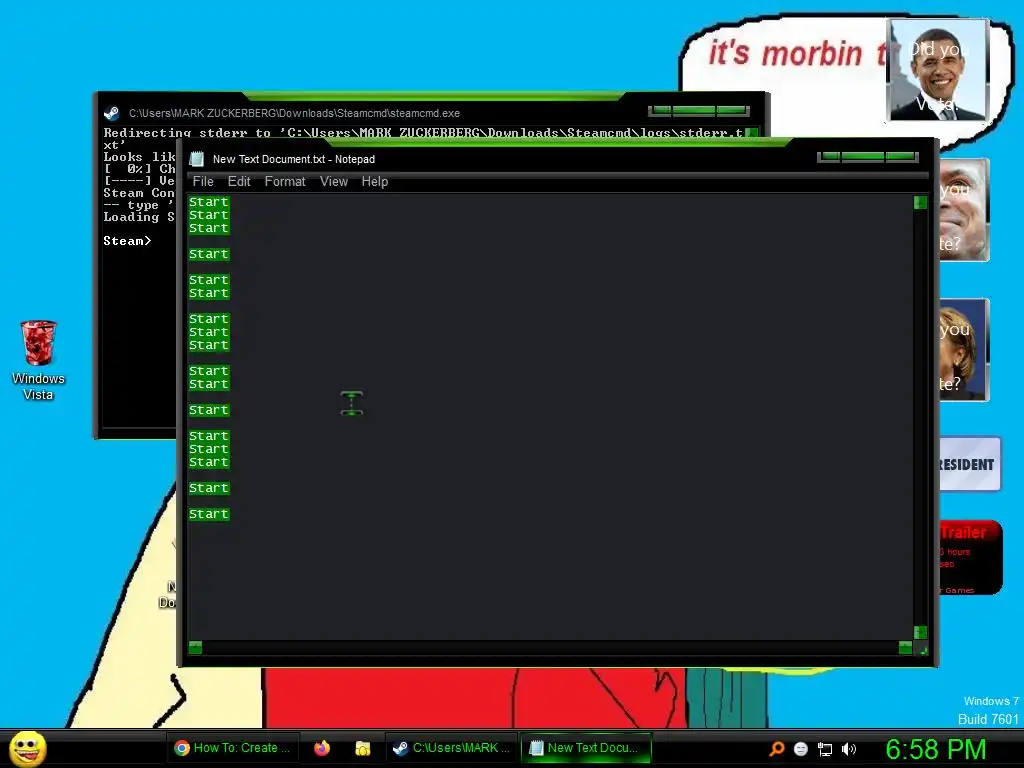This screenshot has width=1024, height=768.
Task: Click the steamcmd.exe title bar path
Action: click(x=294, y=113)
